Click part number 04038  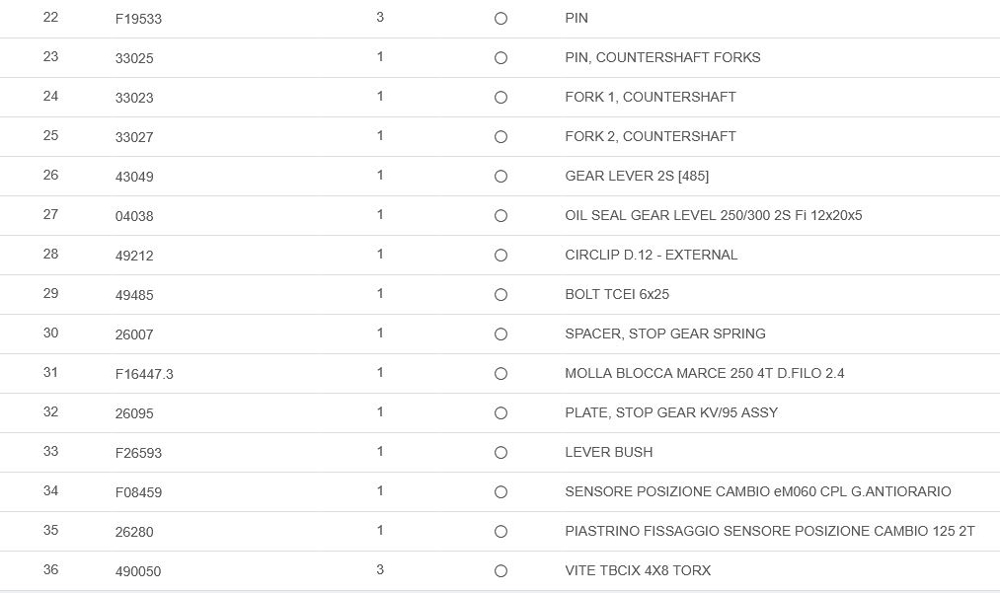pos(134,216)
